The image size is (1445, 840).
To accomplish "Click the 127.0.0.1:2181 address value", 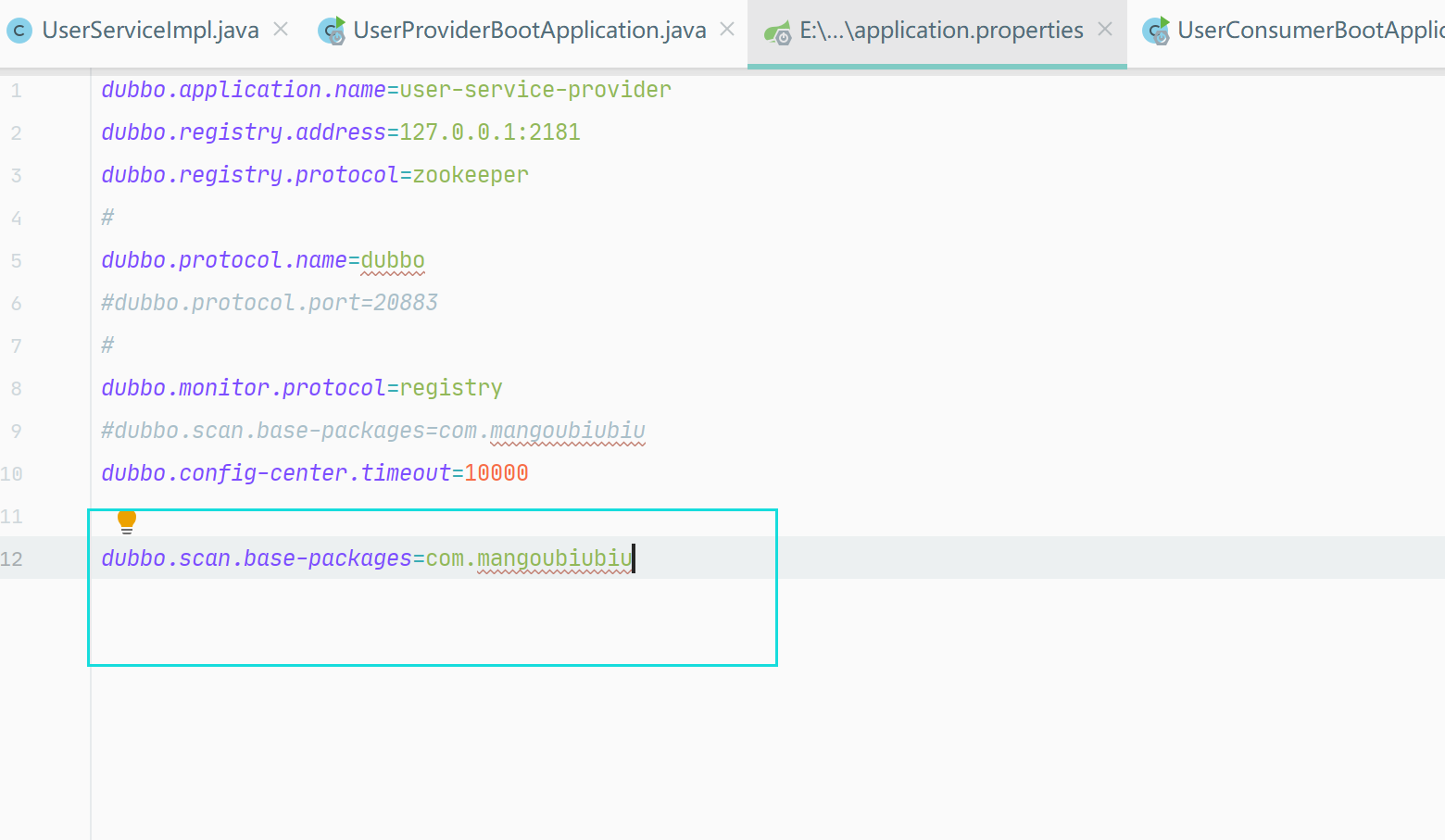I will click(490, 132).
